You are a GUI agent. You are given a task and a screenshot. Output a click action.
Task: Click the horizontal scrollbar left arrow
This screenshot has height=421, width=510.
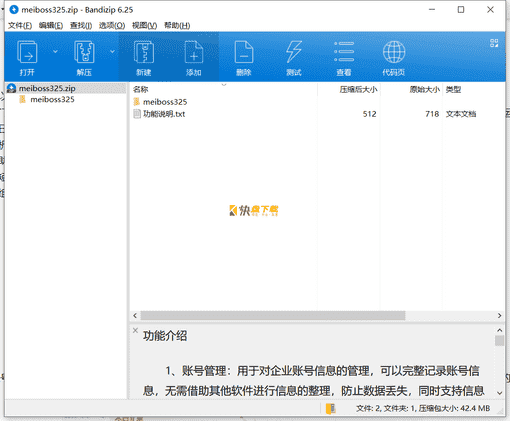(135, 315)
